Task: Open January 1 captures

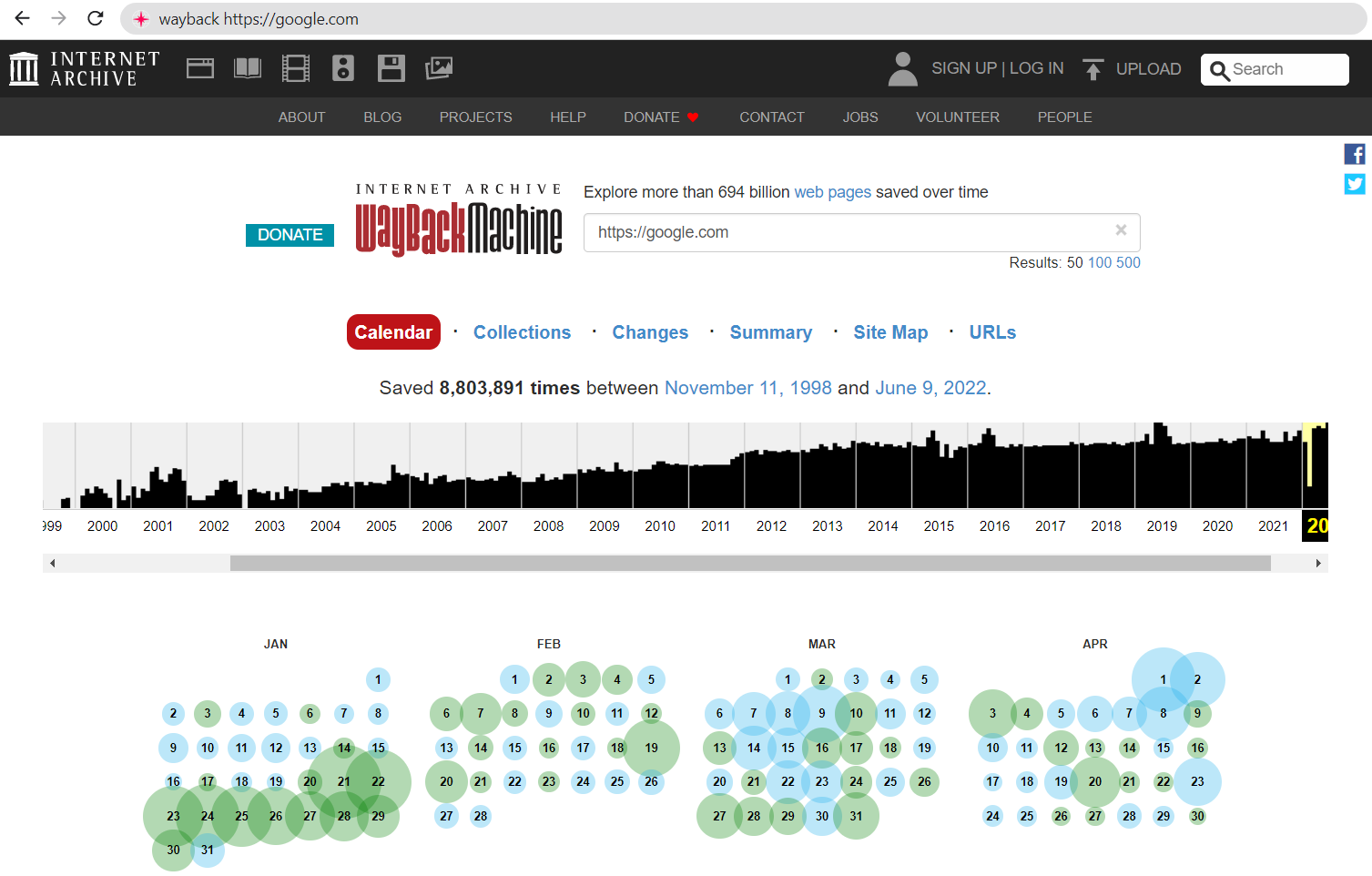Action: click(x=378, y=679)
